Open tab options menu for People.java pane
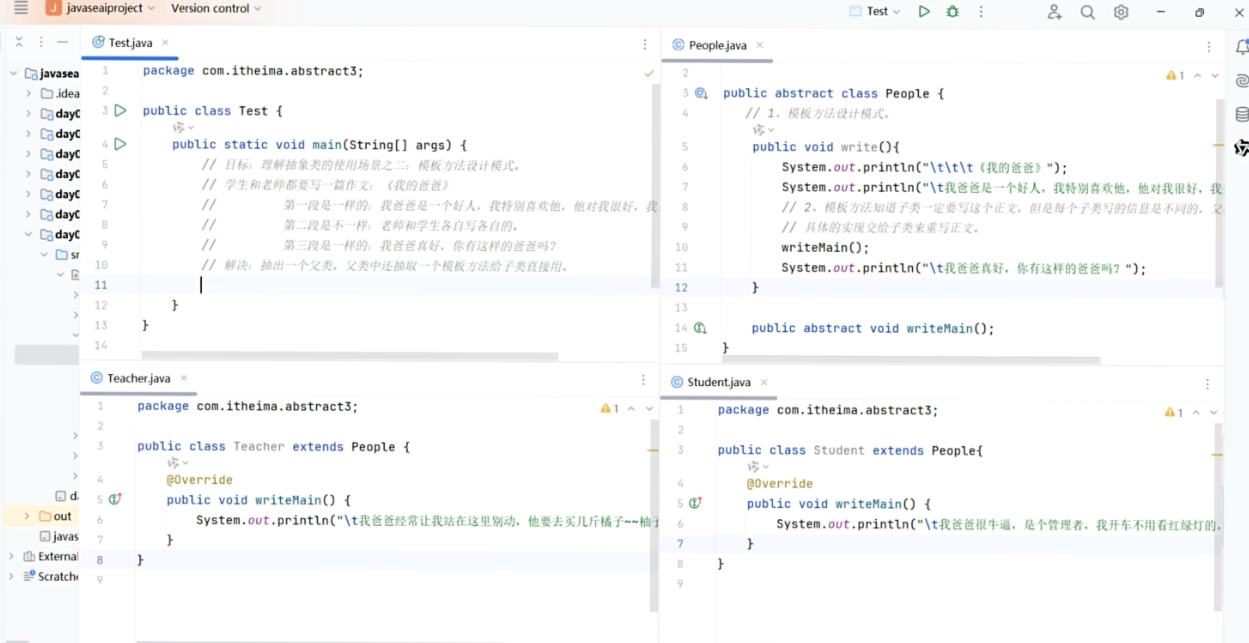Image resolution: width=1249 pixels, height=643 pixels. 1208,46
